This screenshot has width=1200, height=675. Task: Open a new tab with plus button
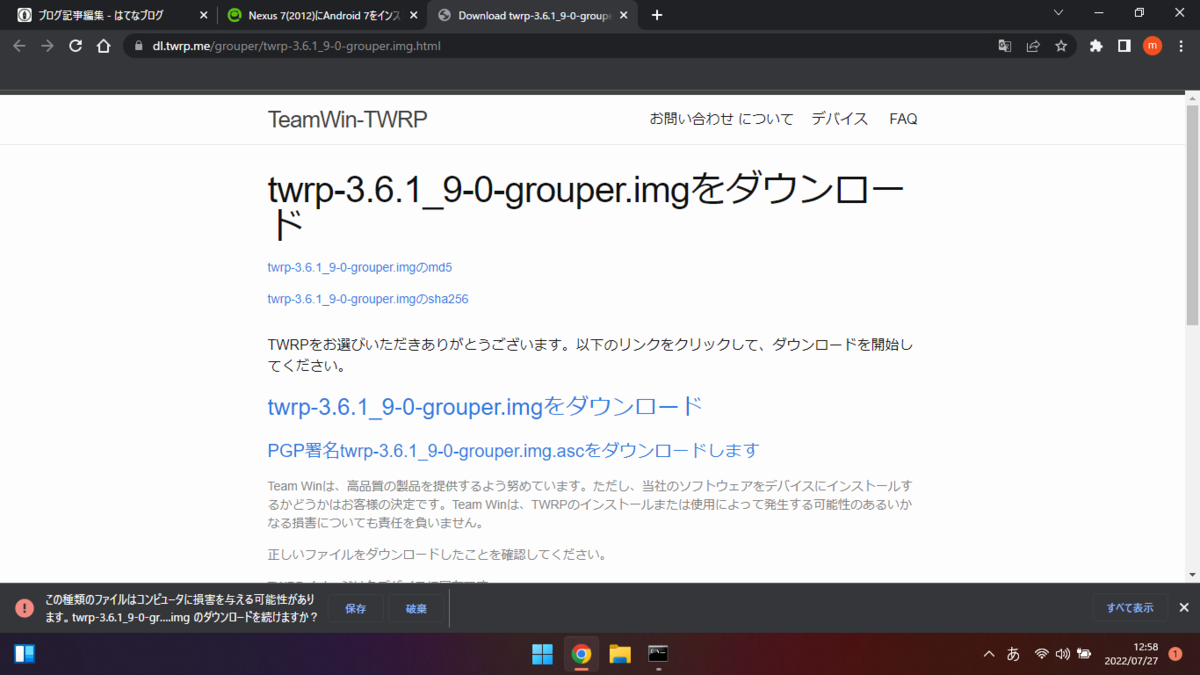tap(657, 15)
